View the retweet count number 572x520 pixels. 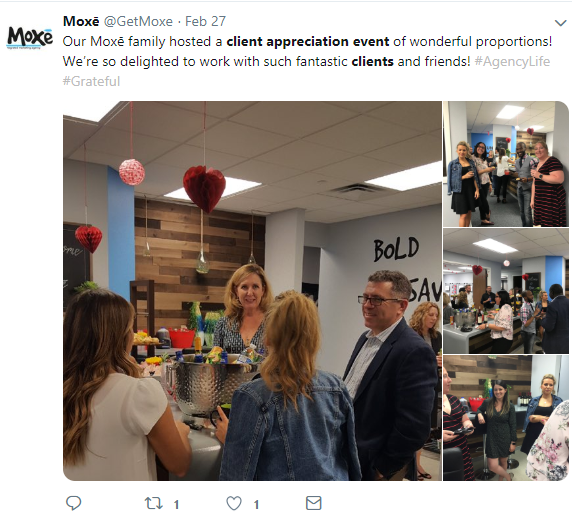coord(176,505)
